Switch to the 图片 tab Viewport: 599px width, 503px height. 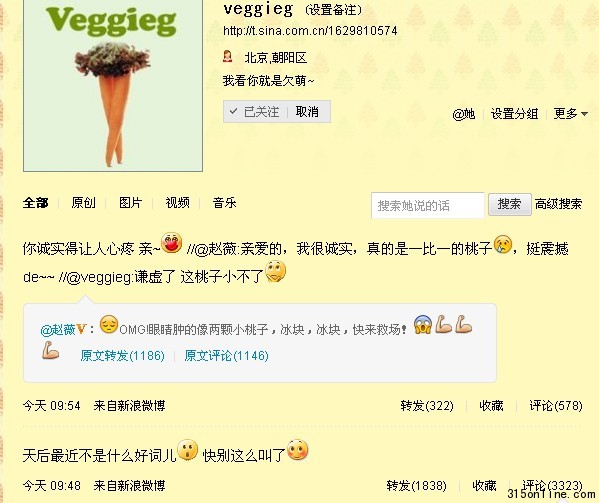[x=131, y=202]
